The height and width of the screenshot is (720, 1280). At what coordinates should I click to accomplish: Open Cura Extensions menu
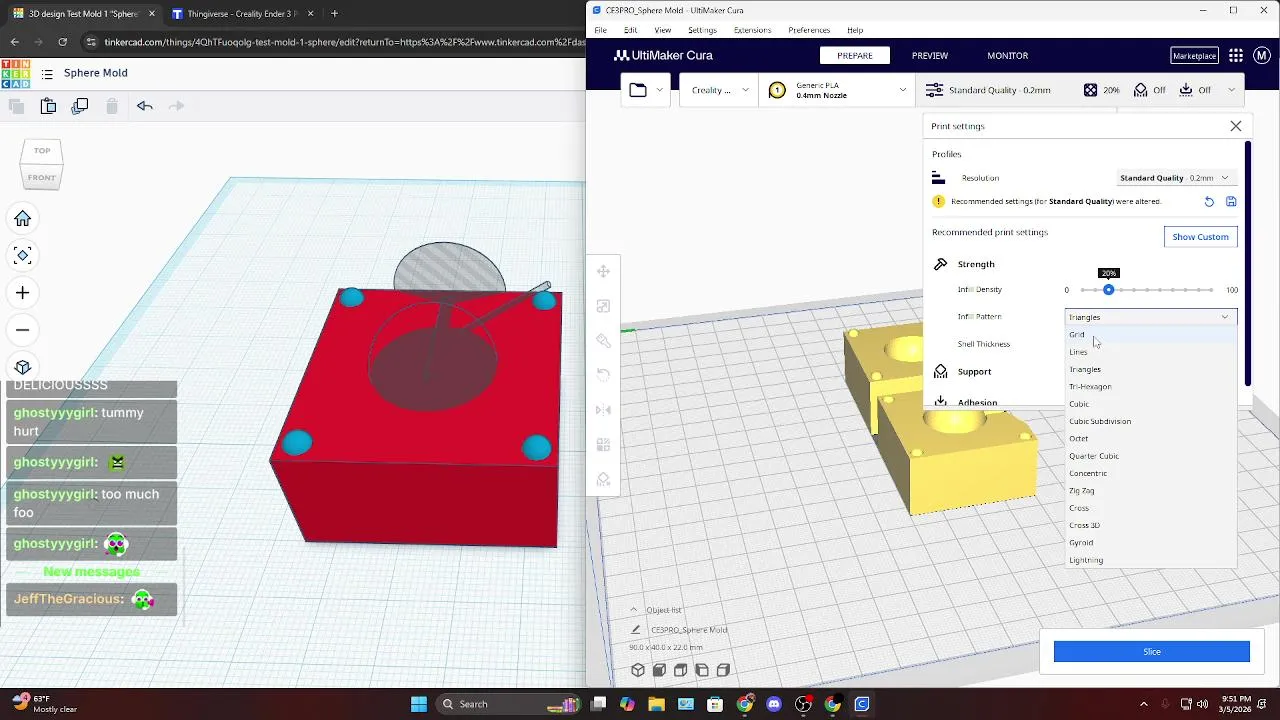(x=752, y=30)
